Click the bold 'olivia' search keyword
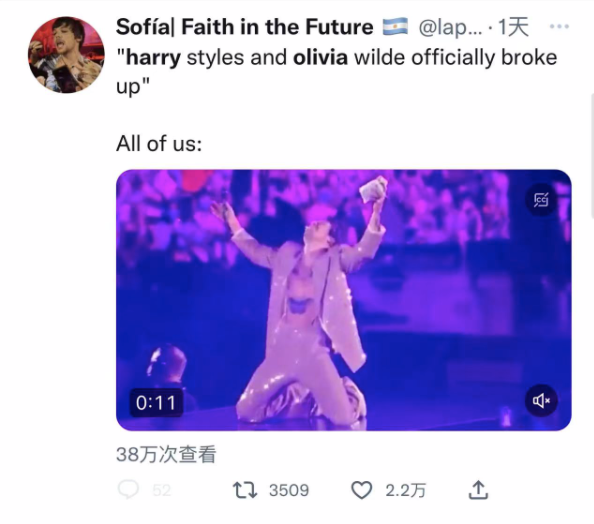594x524 pixels. (320, 57)
